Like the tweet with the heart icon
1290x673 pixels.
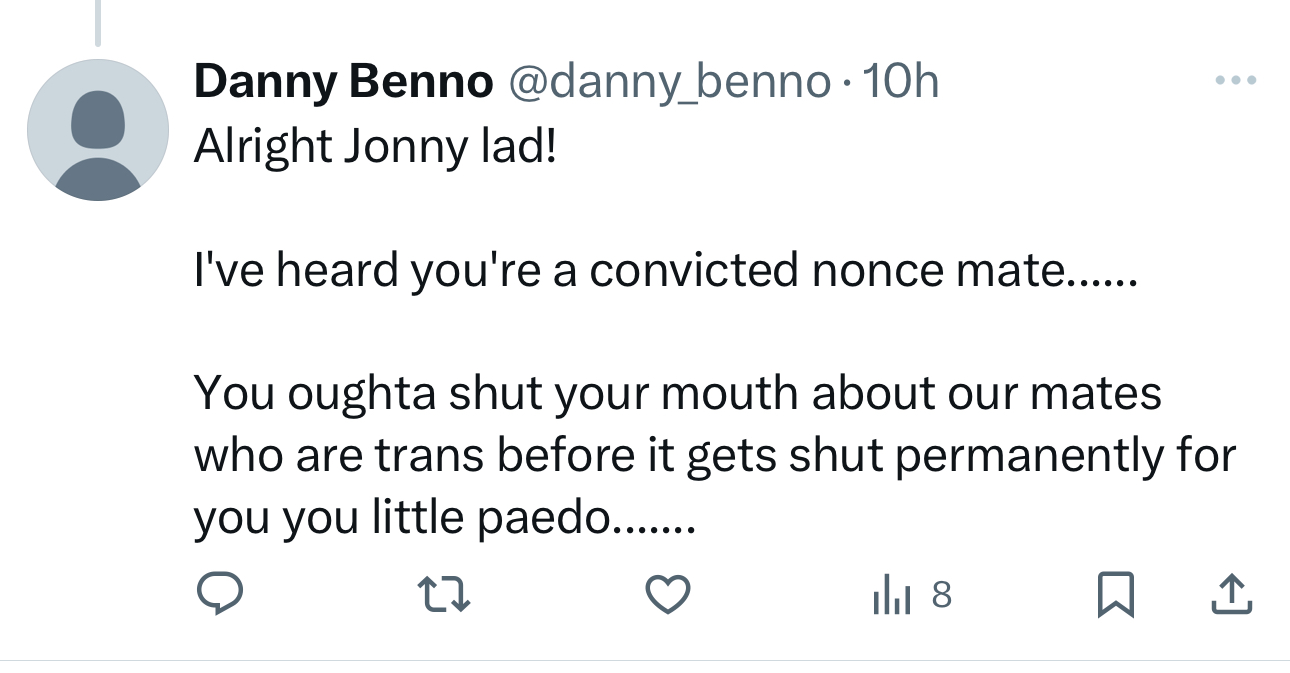667,596
